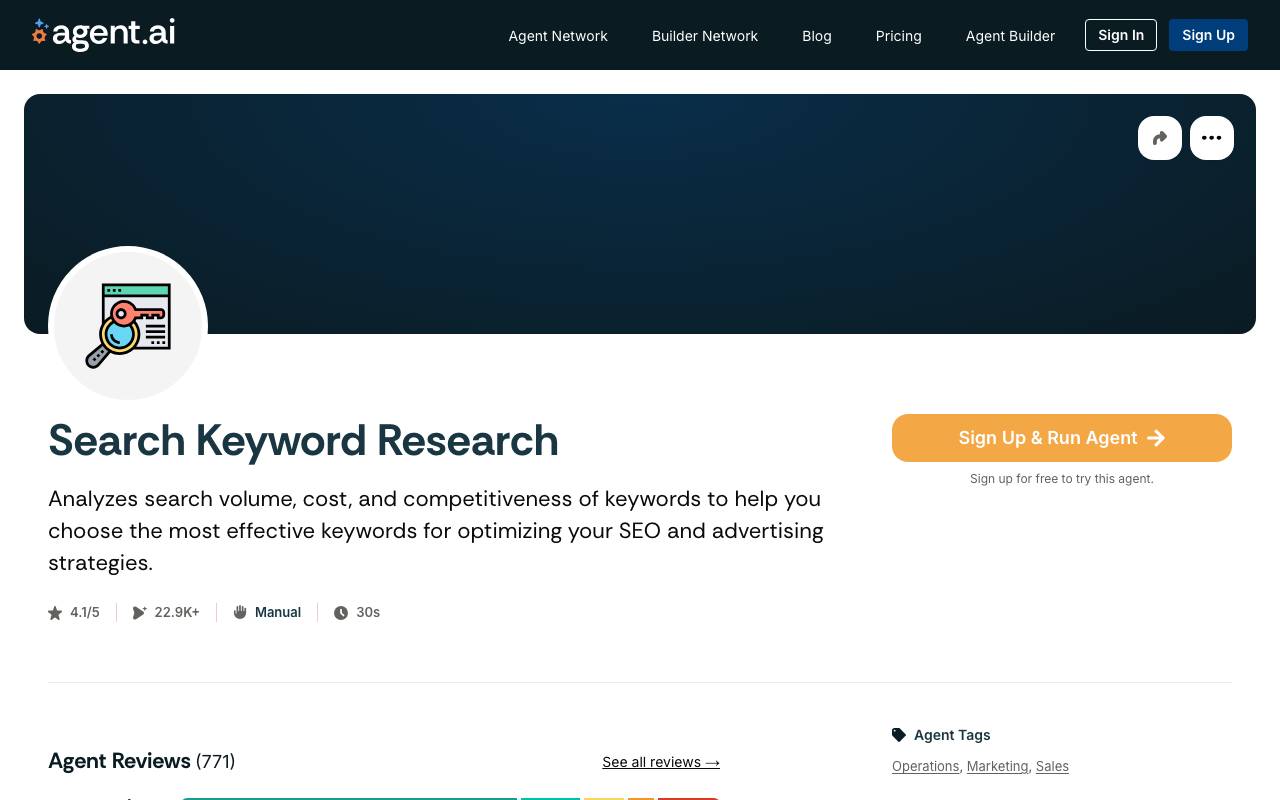Click the Sign Up & Run Agent button
1280x800 pixels.
(x=1062, y=438)
